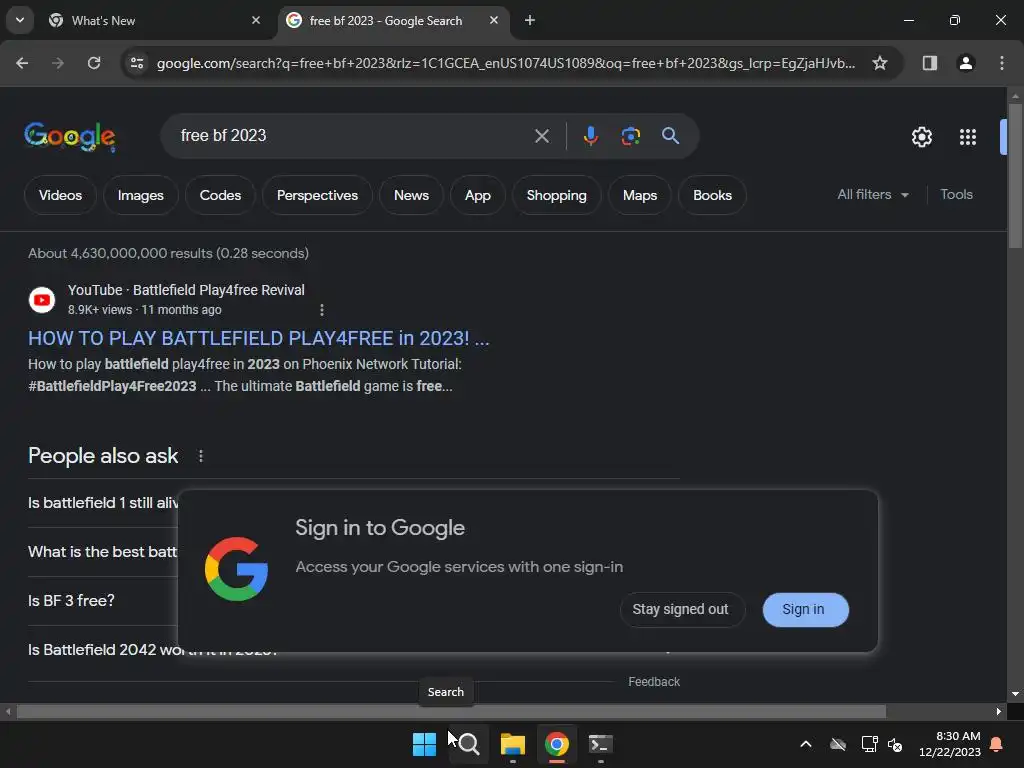Select the Maps filter chip

pyautogui.click(x=640, y=195)
